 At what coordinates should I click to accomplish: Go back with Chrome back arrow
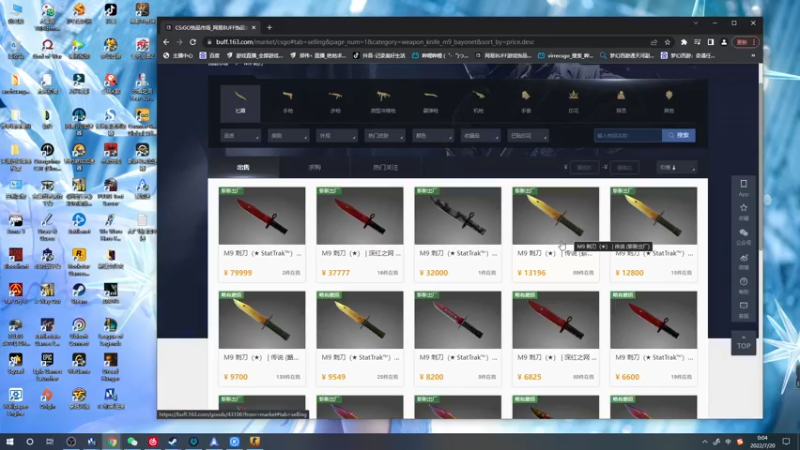(x=166, y=42)
